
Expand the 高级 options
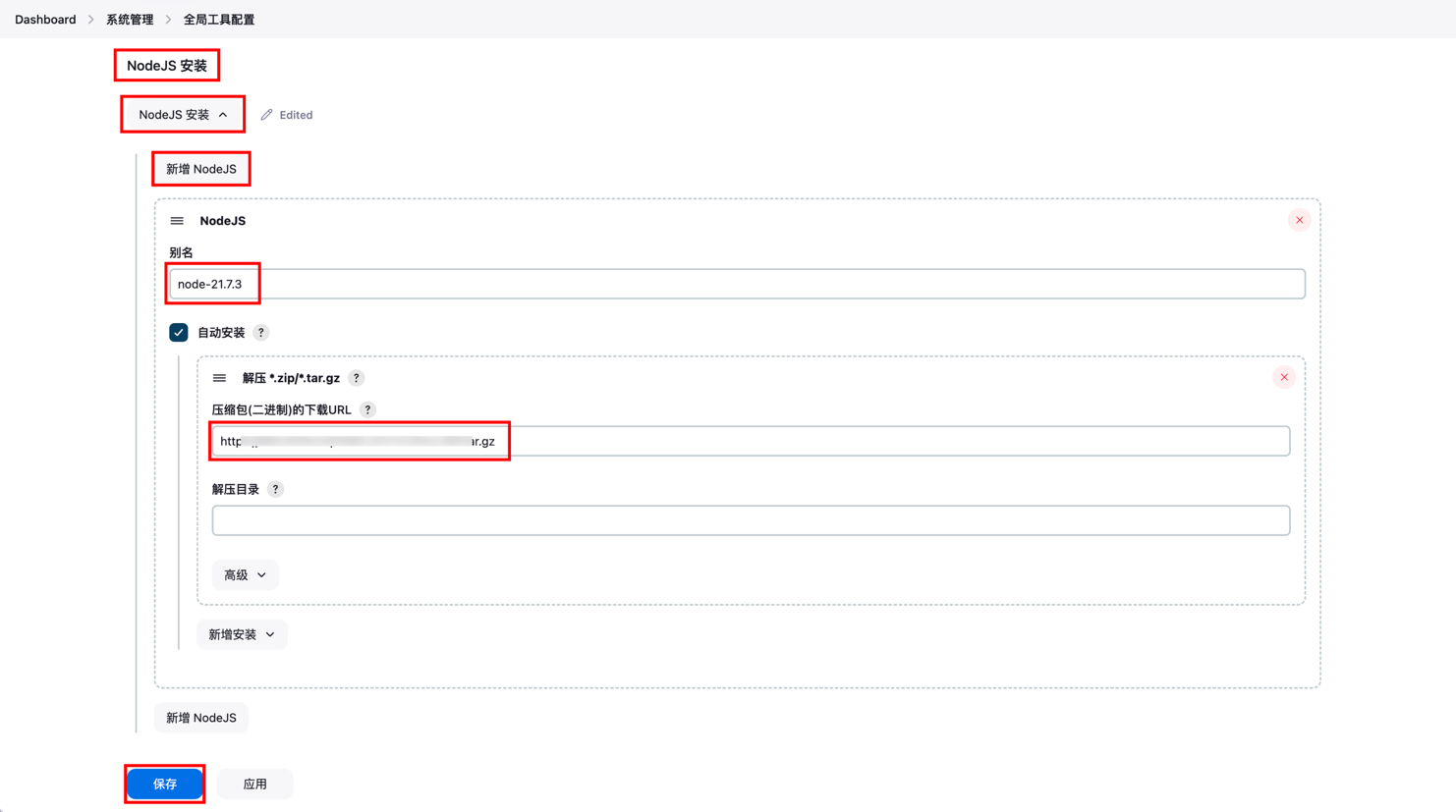click(x=245, y=575)
